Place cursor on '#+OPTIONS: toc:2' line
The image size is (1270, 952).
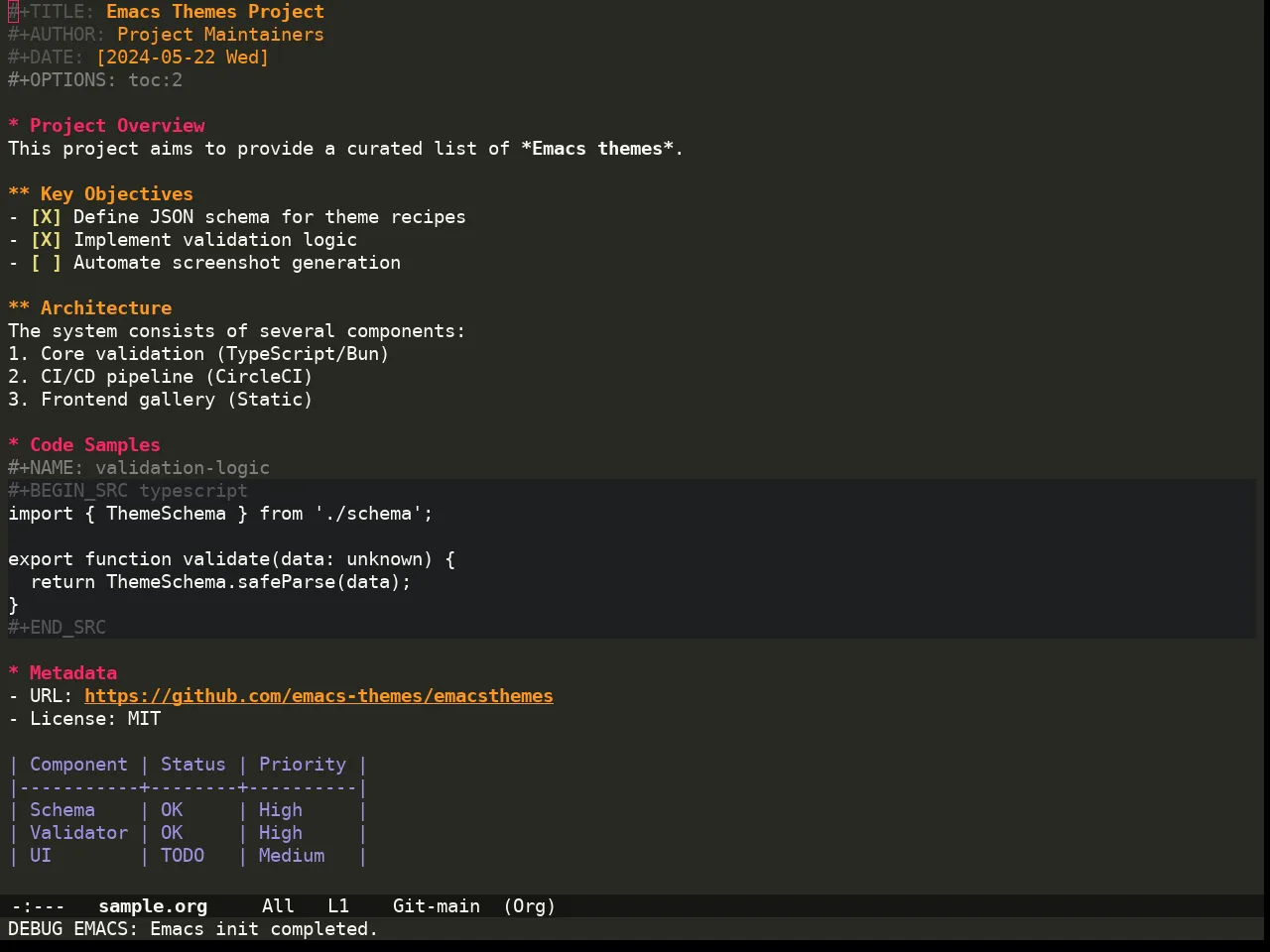pos(95,80)
